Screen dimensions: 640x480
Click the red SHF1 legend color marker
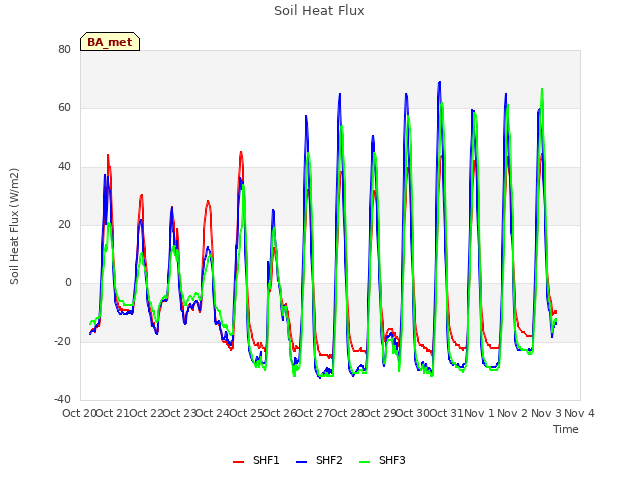238,462
